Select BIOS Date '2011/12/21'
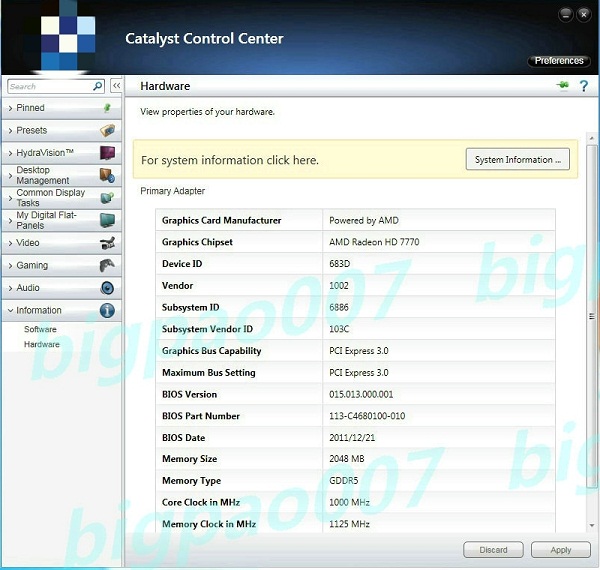Image resolution: width=600 pixels, height=570 pixels. 352,438
